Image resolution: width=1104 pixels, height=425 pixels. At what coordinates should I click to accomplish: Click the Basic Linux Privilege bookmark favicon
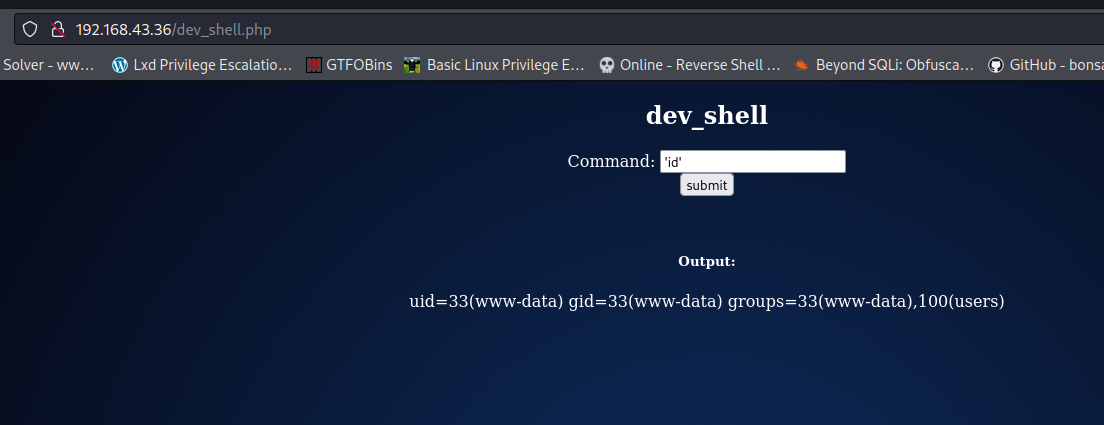(412, 65)
